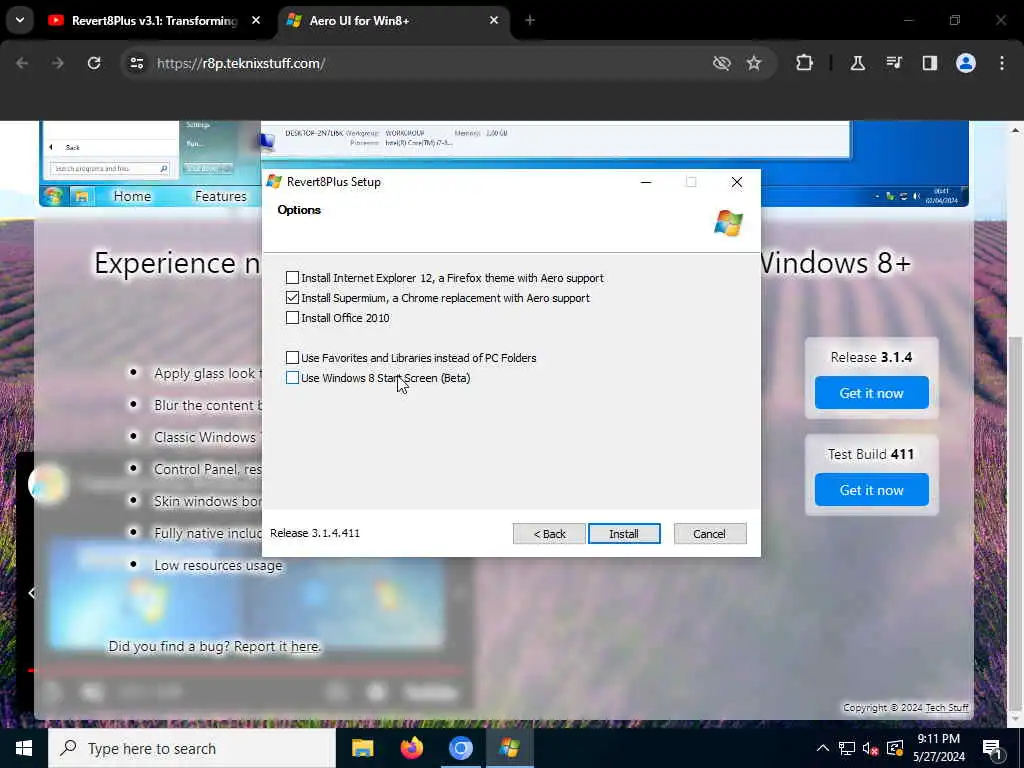Close the Aero UI for Win8+ tab
The width and height of the screenshot is (1024, 768).
494,21
